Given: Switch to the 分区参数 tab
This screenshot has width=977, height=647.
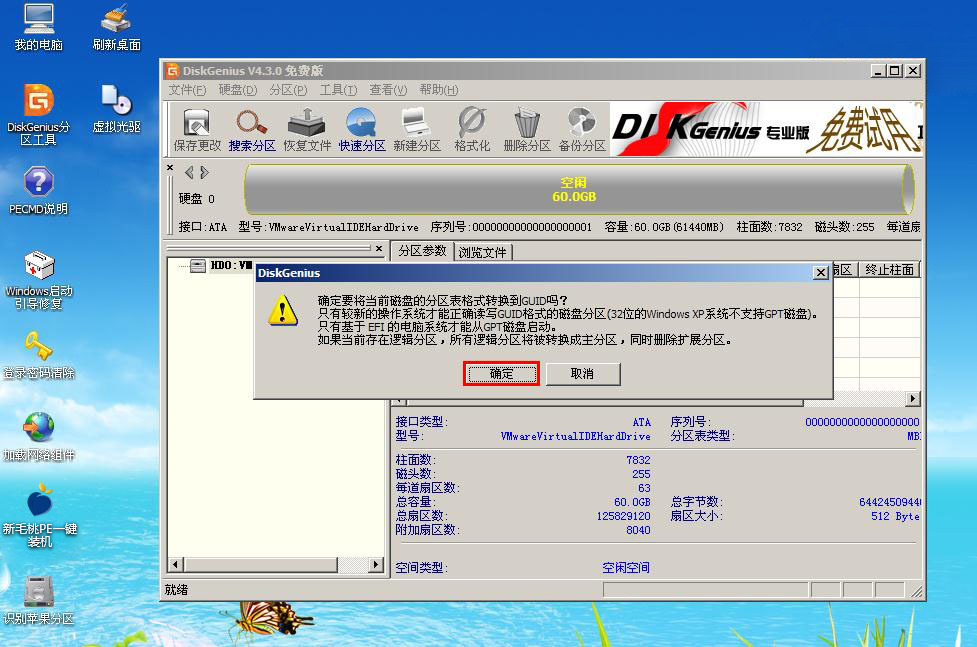Looking at the screenshot, I should tap(422, 251).
